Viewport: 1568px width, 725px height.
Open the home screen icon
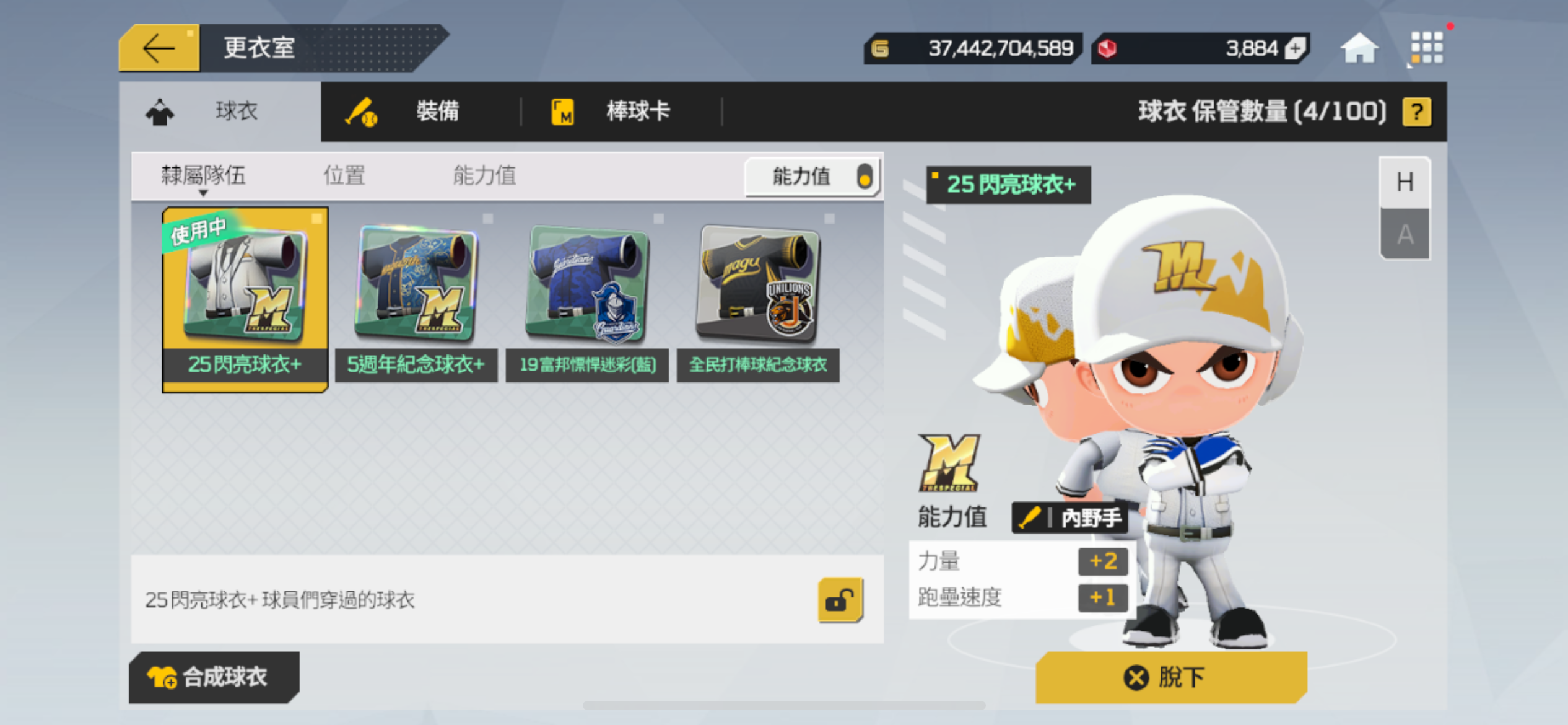coord(1359,48)
